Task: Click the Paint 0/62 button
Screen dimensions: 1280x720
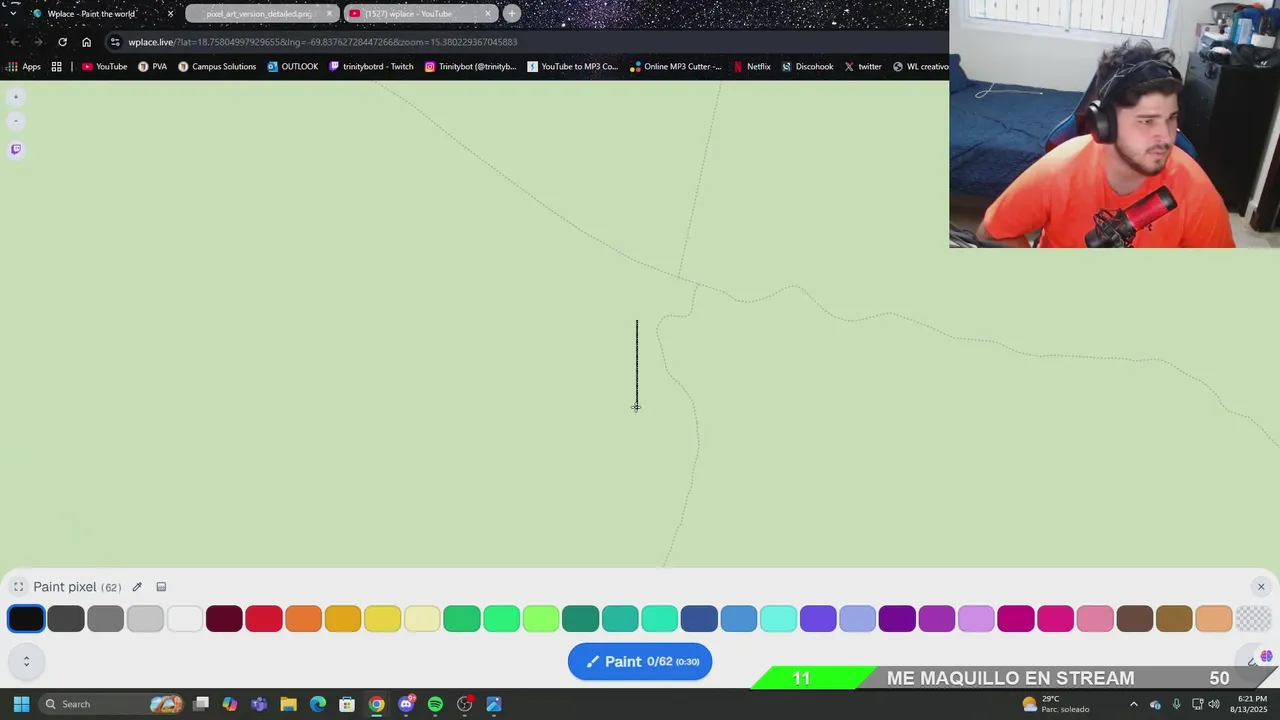Action: [x=640, y=661]
